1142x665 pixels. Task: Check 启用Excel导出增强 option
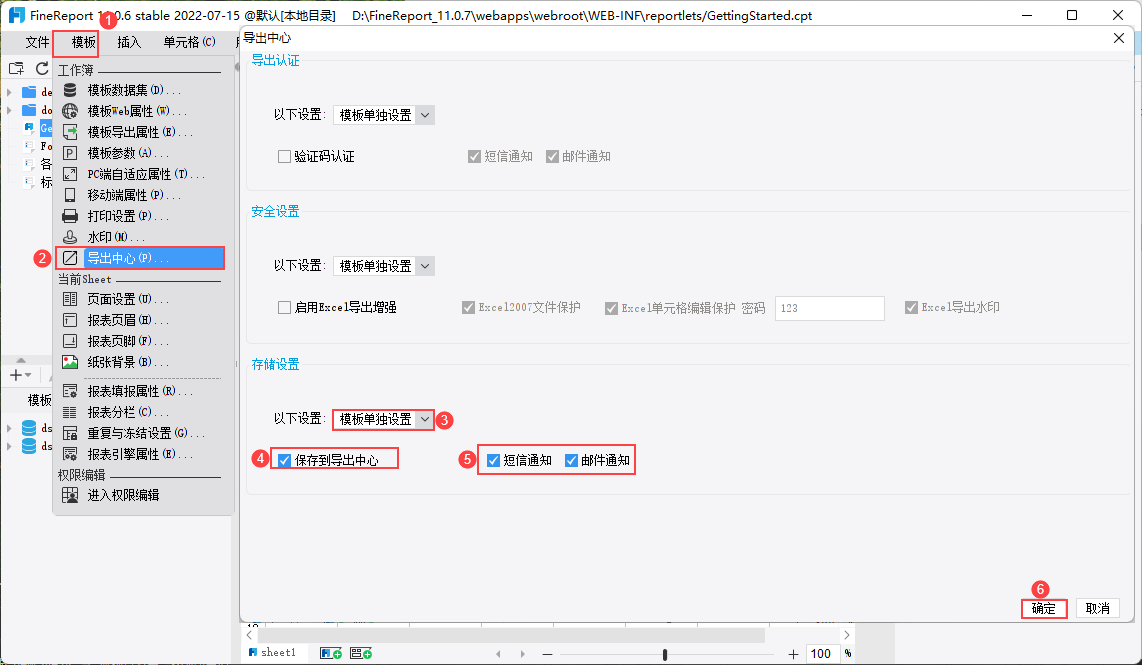pos(285,308)
